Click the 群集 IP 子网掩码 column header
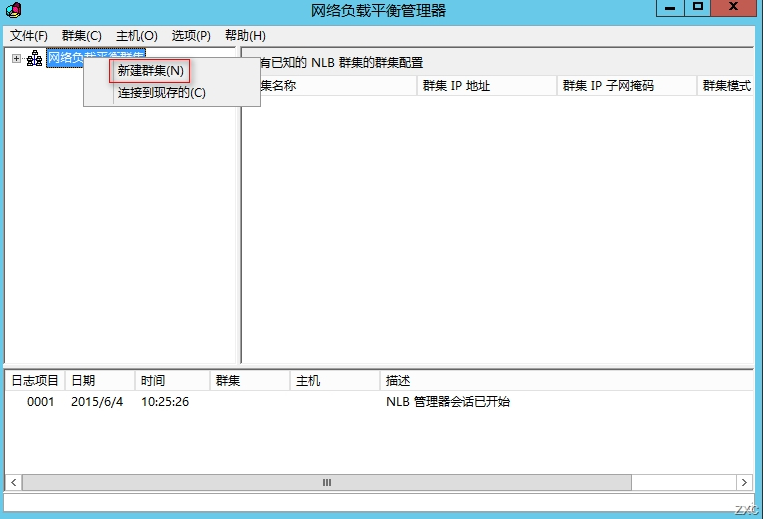763x519 pixels. click(x=627, y=86)
